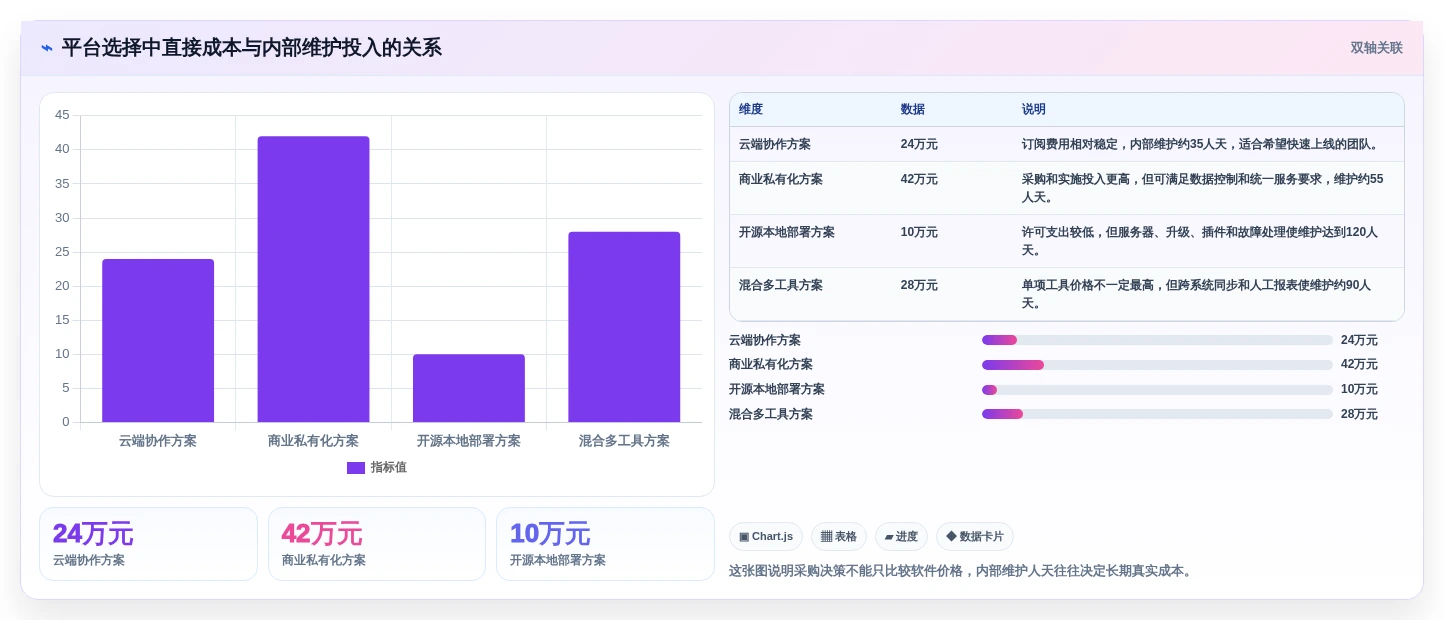The width and height of the screenshot is (1444, 620).
Task: Click the 28万元 table data cell
Action: [x=919, y=285]
